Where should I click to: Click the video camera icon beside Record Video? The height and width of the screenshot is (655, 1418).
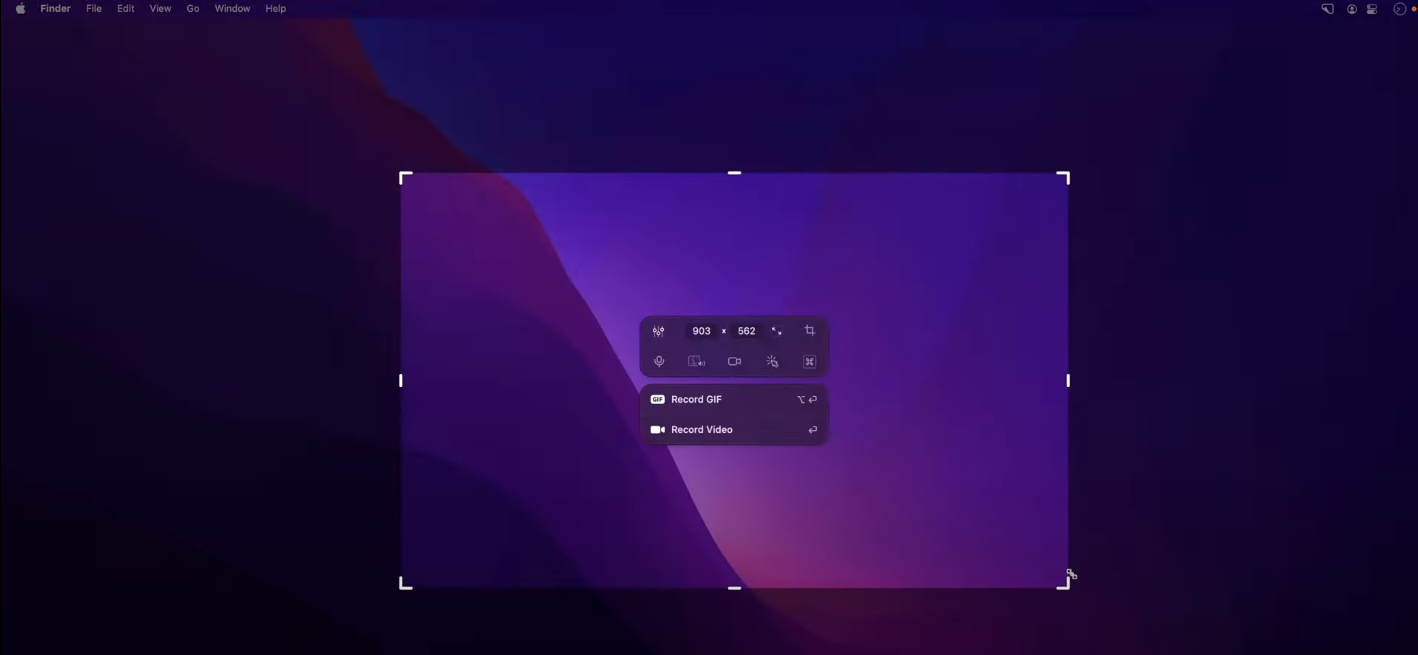[x=657, y=430]
